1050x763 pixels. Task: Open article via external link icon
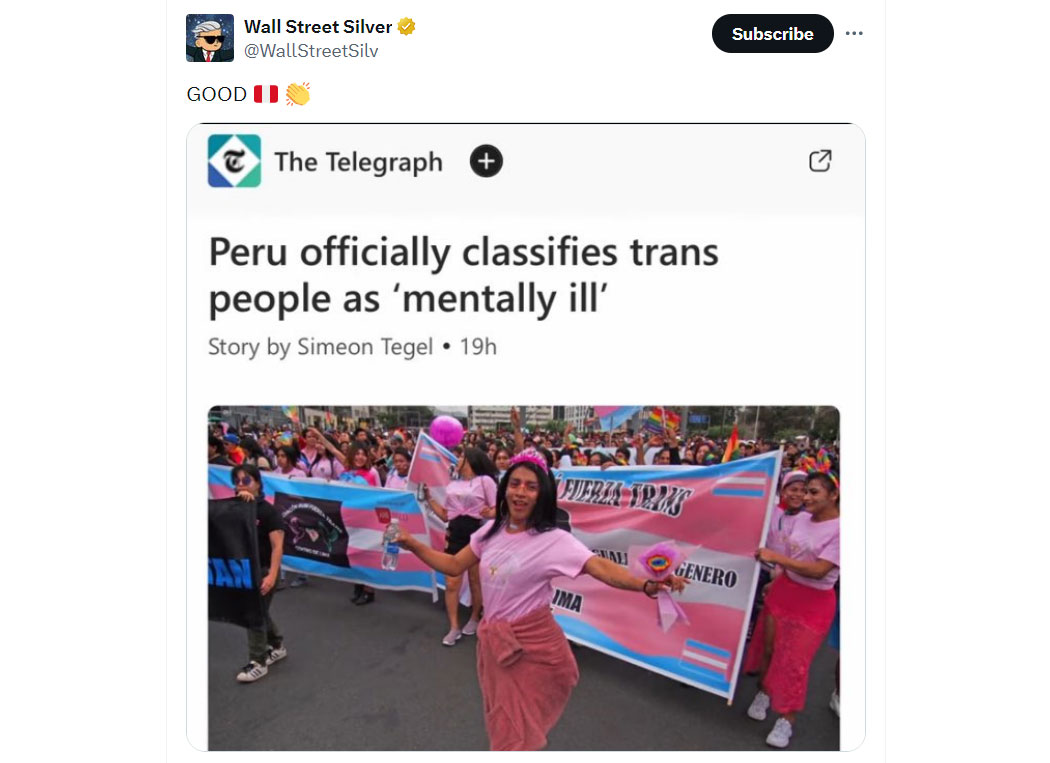click(820, 161)
